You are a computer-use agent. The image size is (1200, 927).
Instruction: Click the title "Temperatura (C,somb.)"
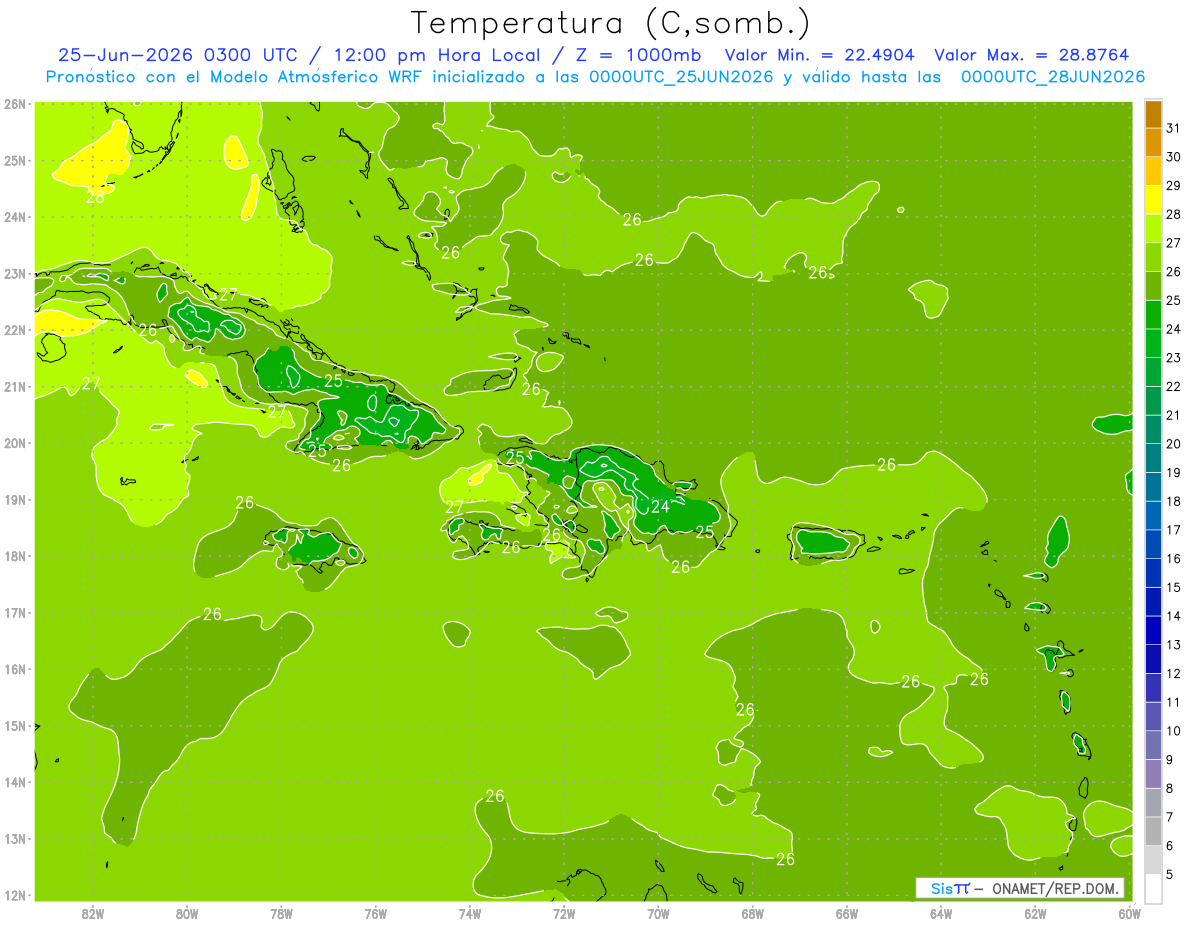point(611,23)
